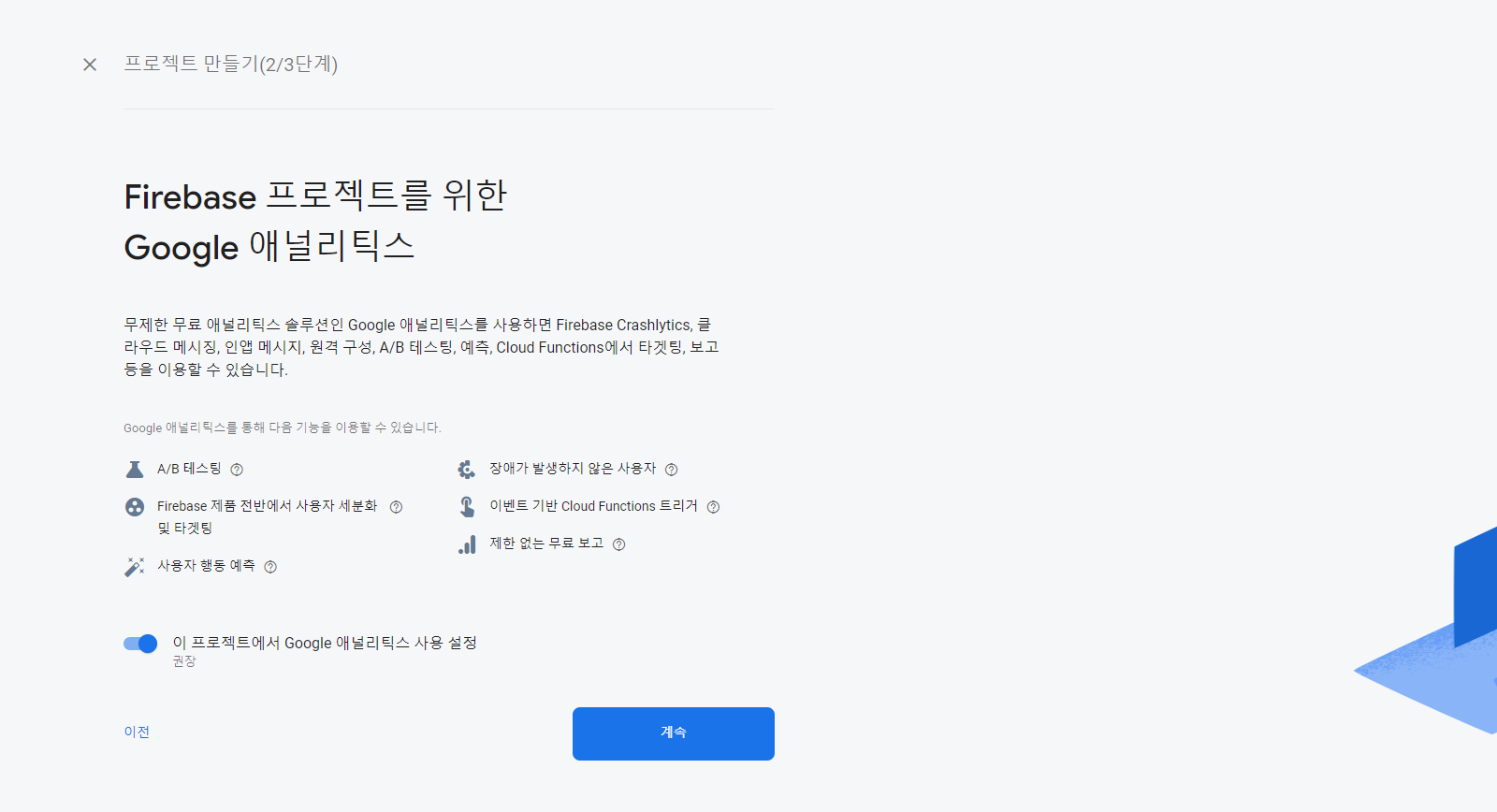Click the 계속 continue button

(x=674, y=733)
